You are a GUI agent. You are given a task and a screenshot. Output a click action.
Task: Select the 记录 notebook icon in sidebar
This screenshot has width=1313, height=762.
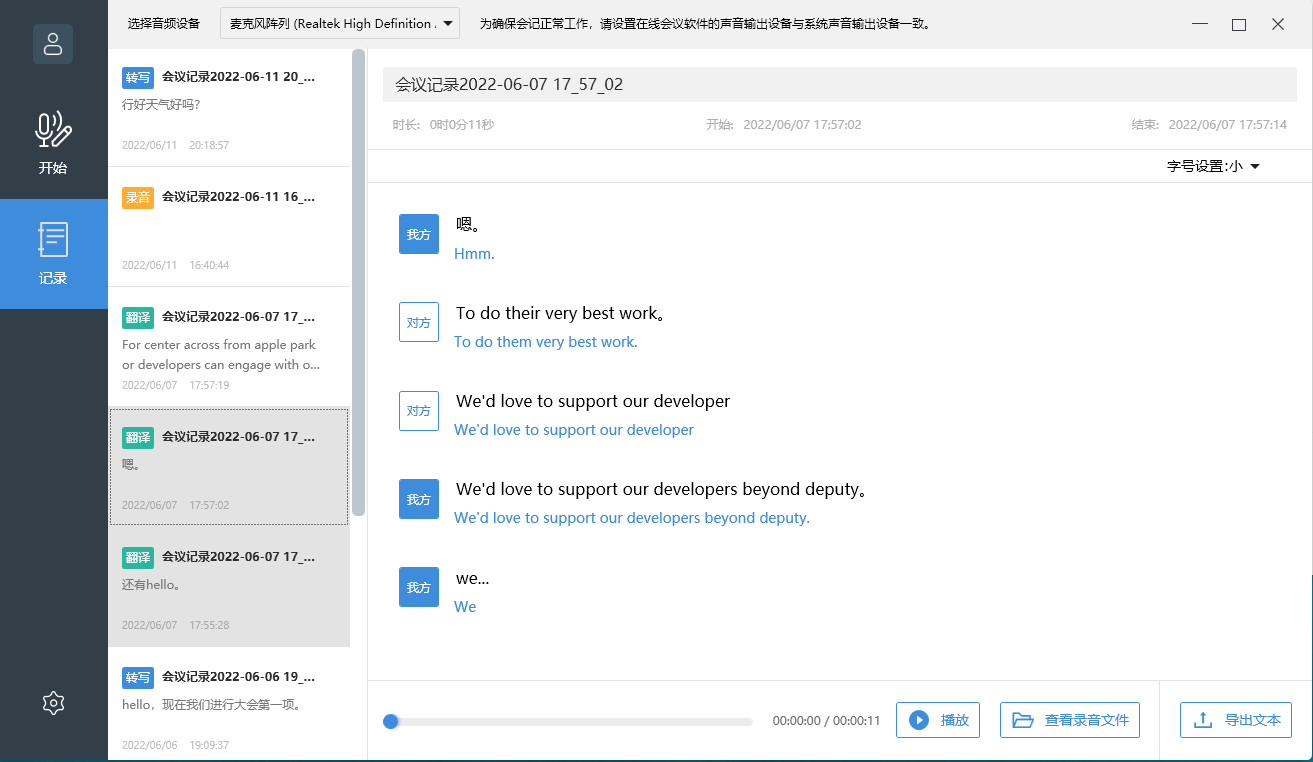53,240
